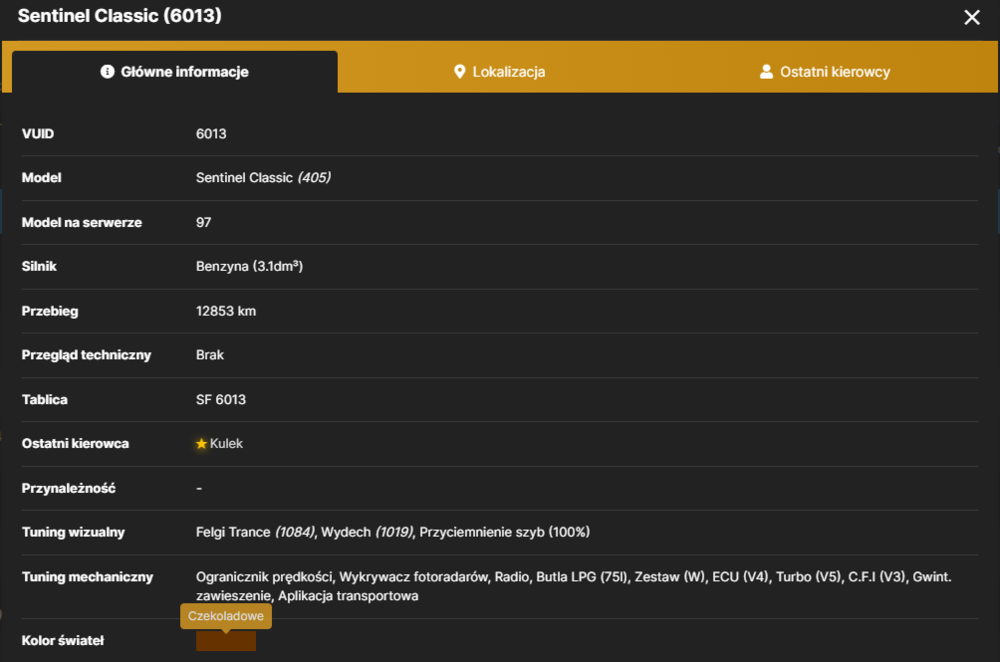1000x662 pixels.
Task: Click the Aplikacja transportowa entry
Action: 348,596
